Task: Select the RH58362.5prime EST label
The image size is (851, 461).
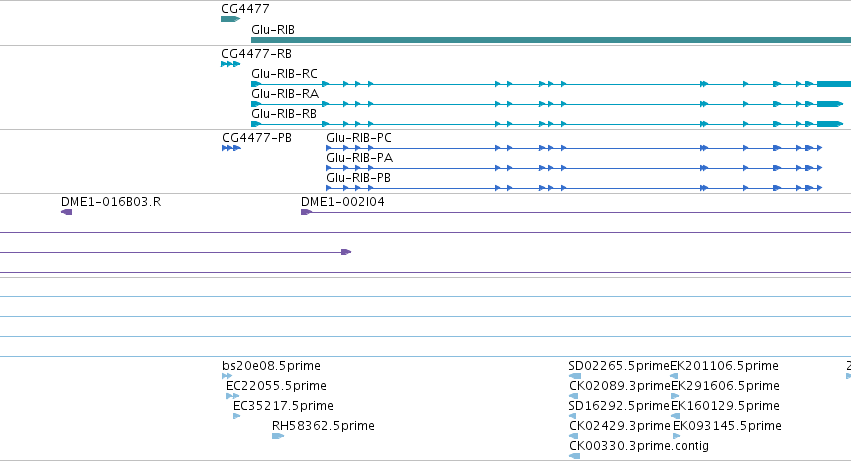Action: point(323,426)
